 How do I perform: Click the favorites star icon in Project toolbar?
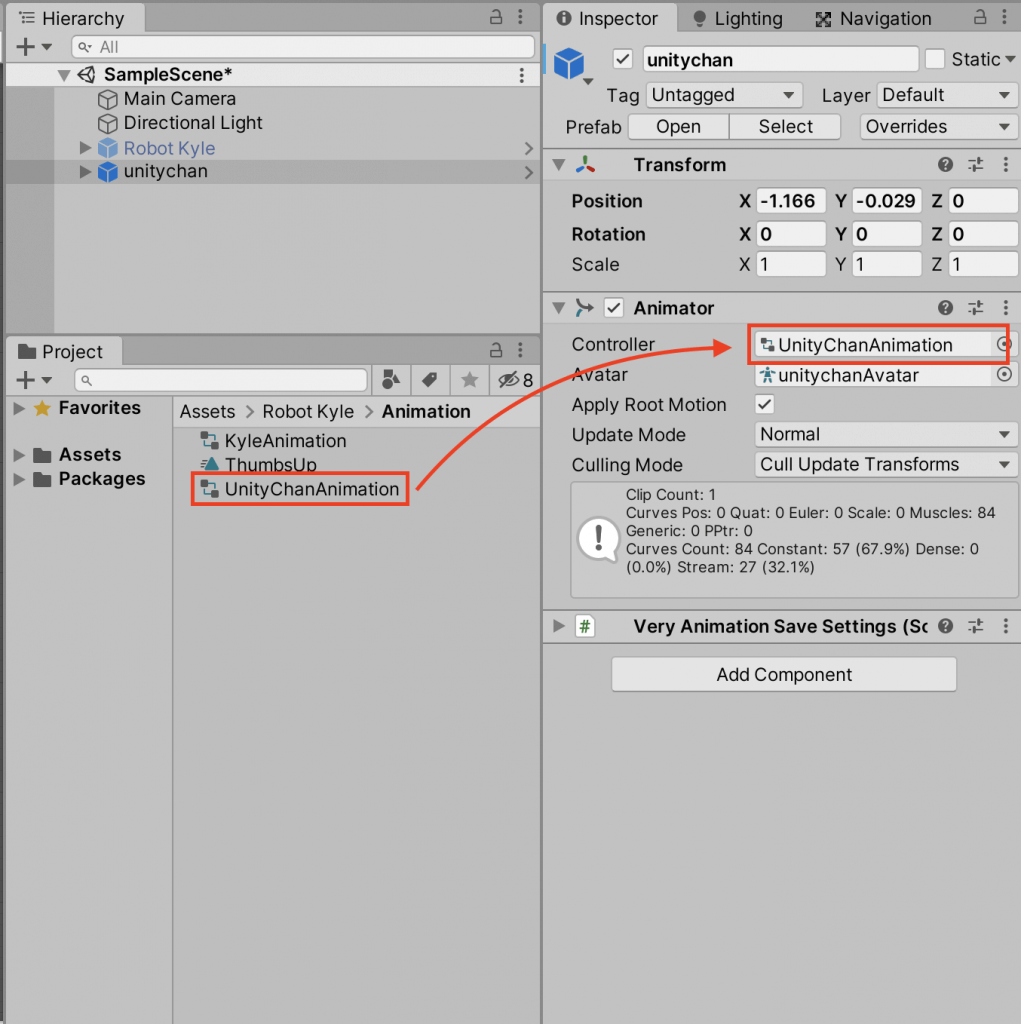tap(468, 380)
